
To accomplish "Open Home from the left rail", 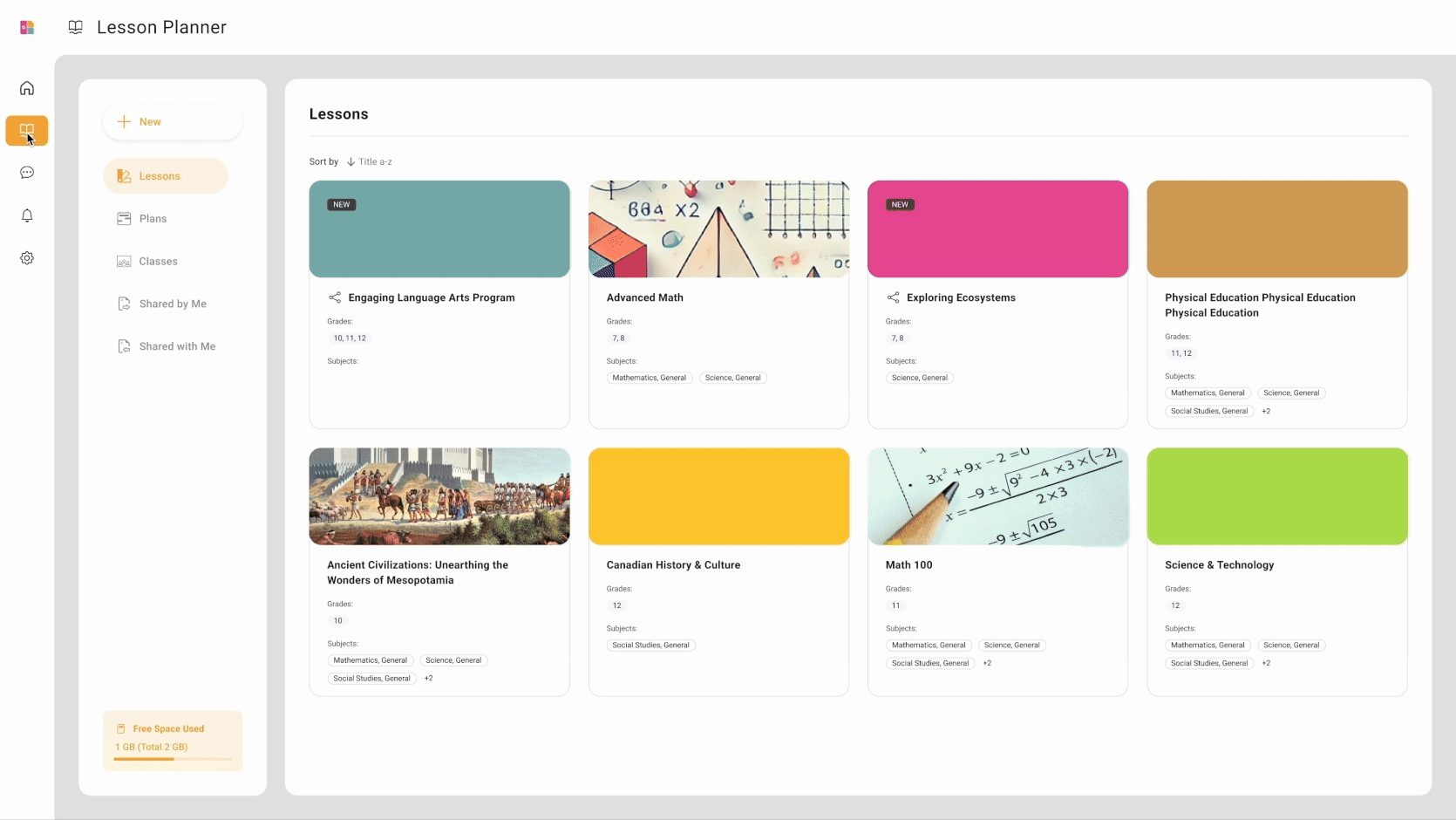I will (27, 88).
